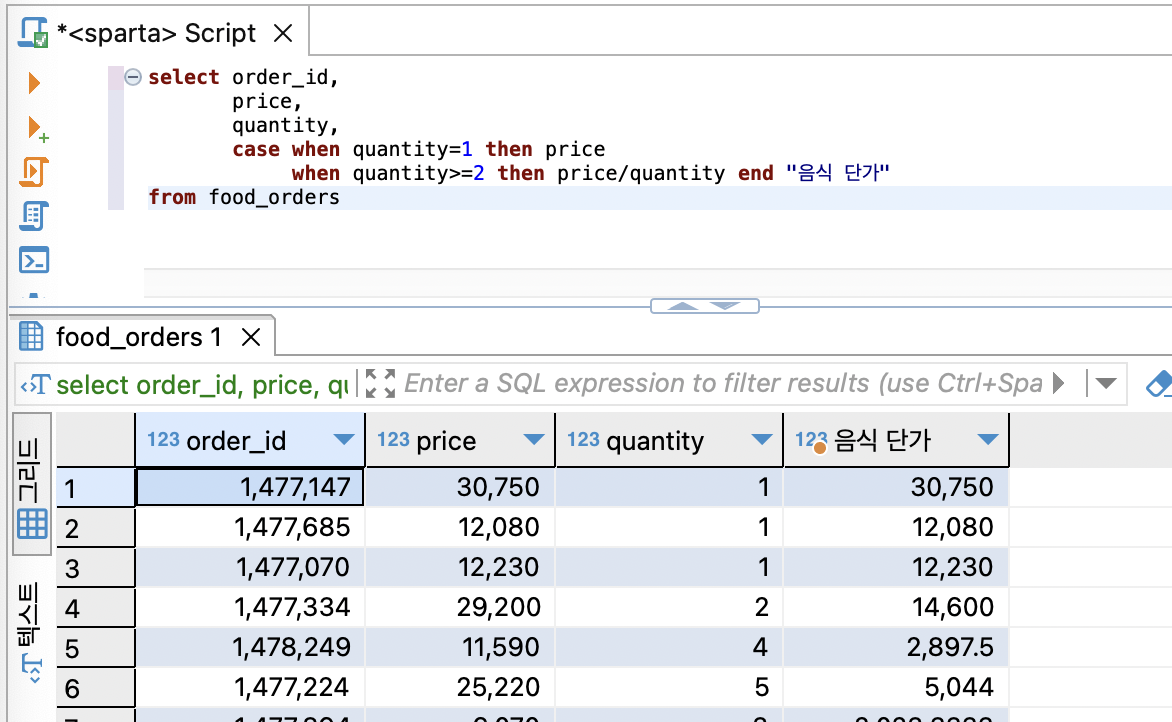Image resolution: width=1172 pixels, height=722 pixels.
Task: Run the SQL statement with the orange arrow
Action: [34, 82]
